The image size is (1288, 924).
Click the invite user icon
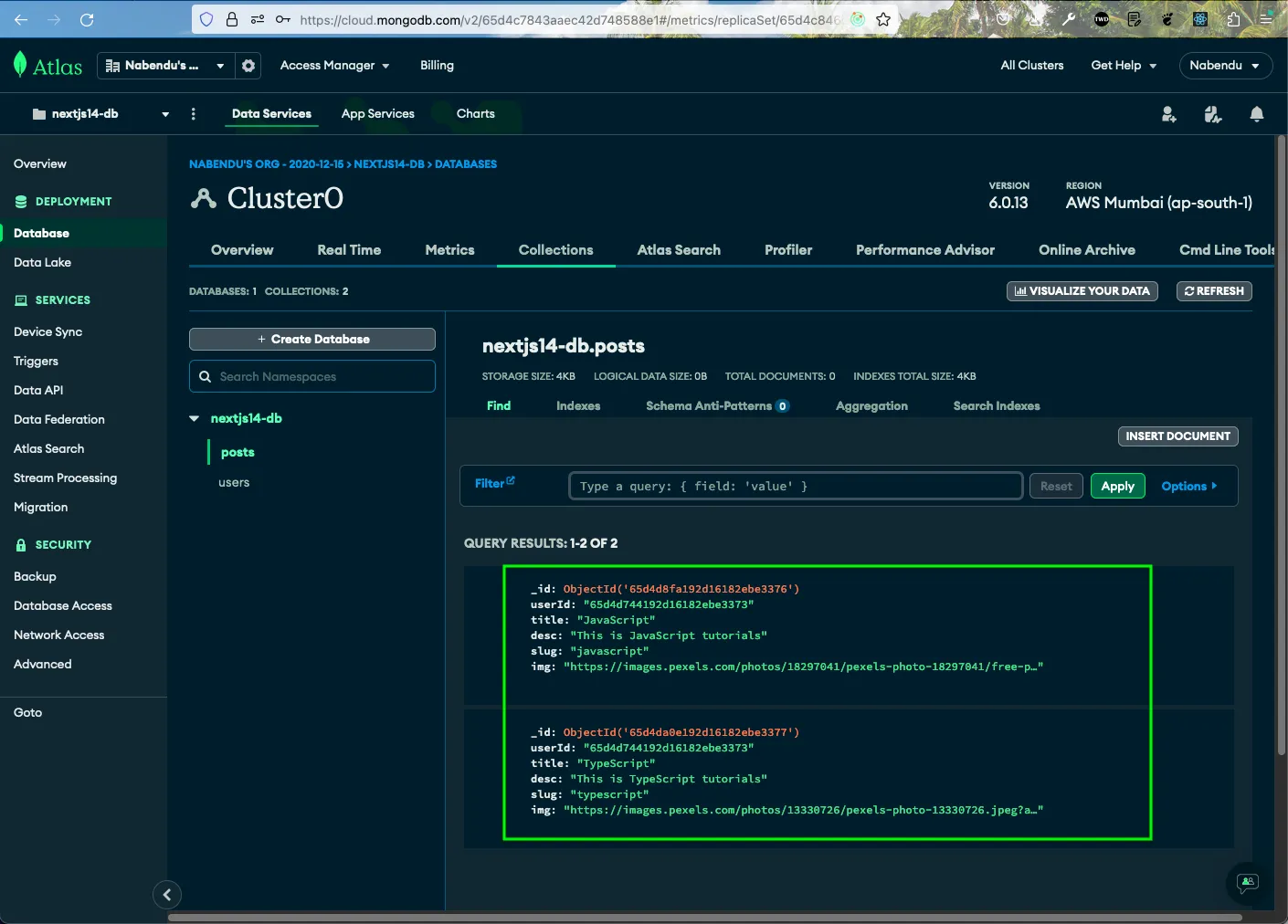point(1168,114)
